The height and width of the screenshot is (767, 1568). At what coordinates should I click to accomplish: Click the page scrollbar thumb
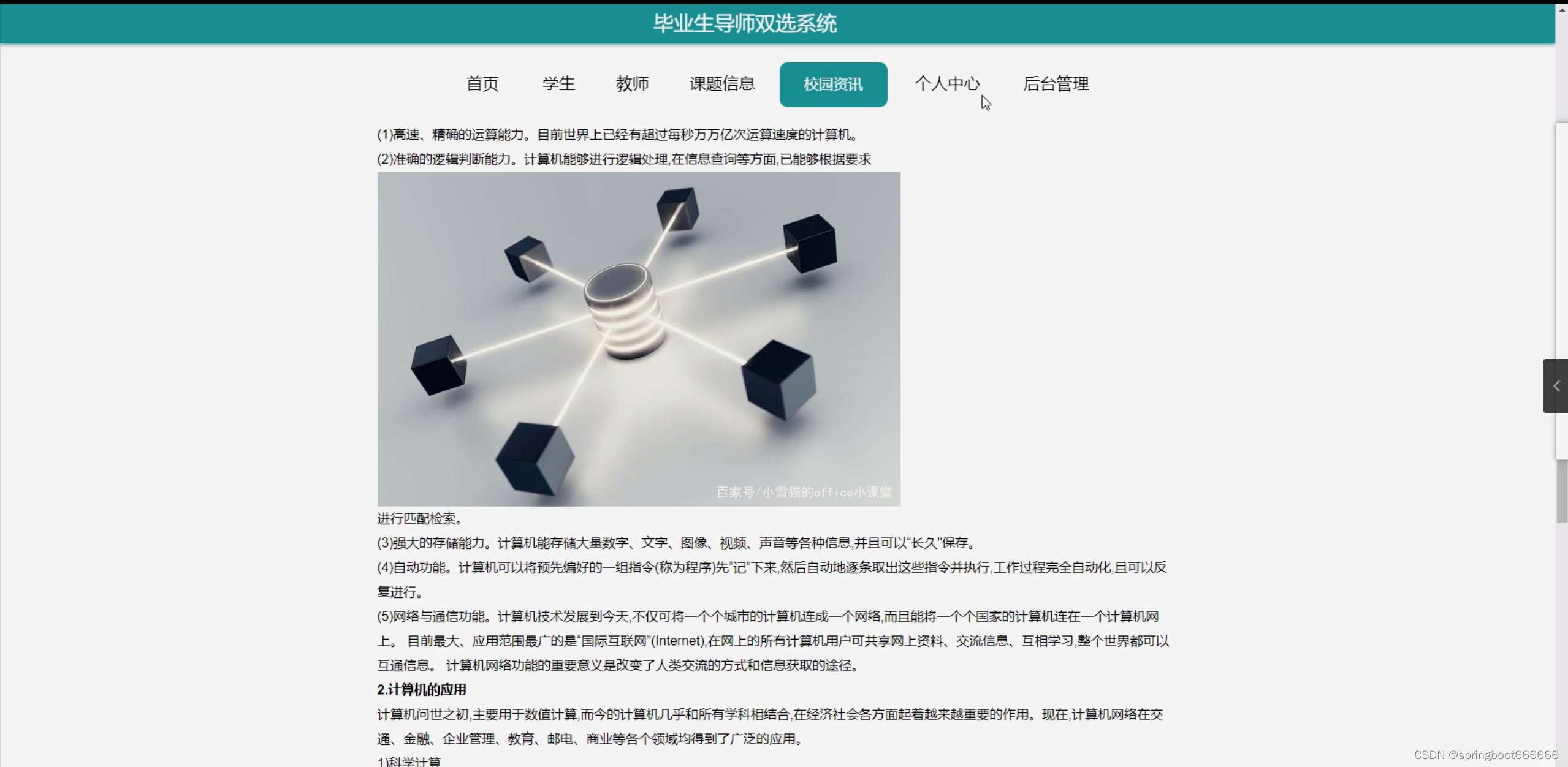[1562, 490]
